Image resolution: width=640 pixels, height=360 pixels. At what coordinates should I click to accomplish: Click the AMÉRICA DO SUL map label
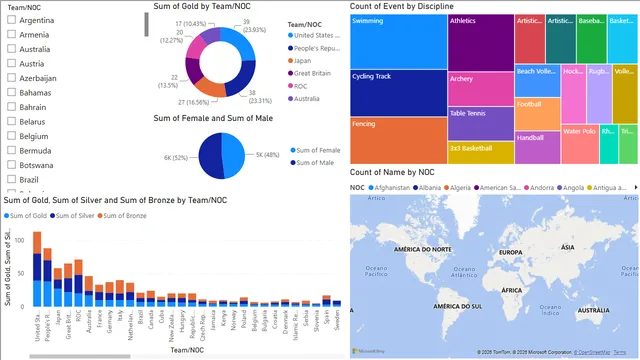click(x=458, y=306)
